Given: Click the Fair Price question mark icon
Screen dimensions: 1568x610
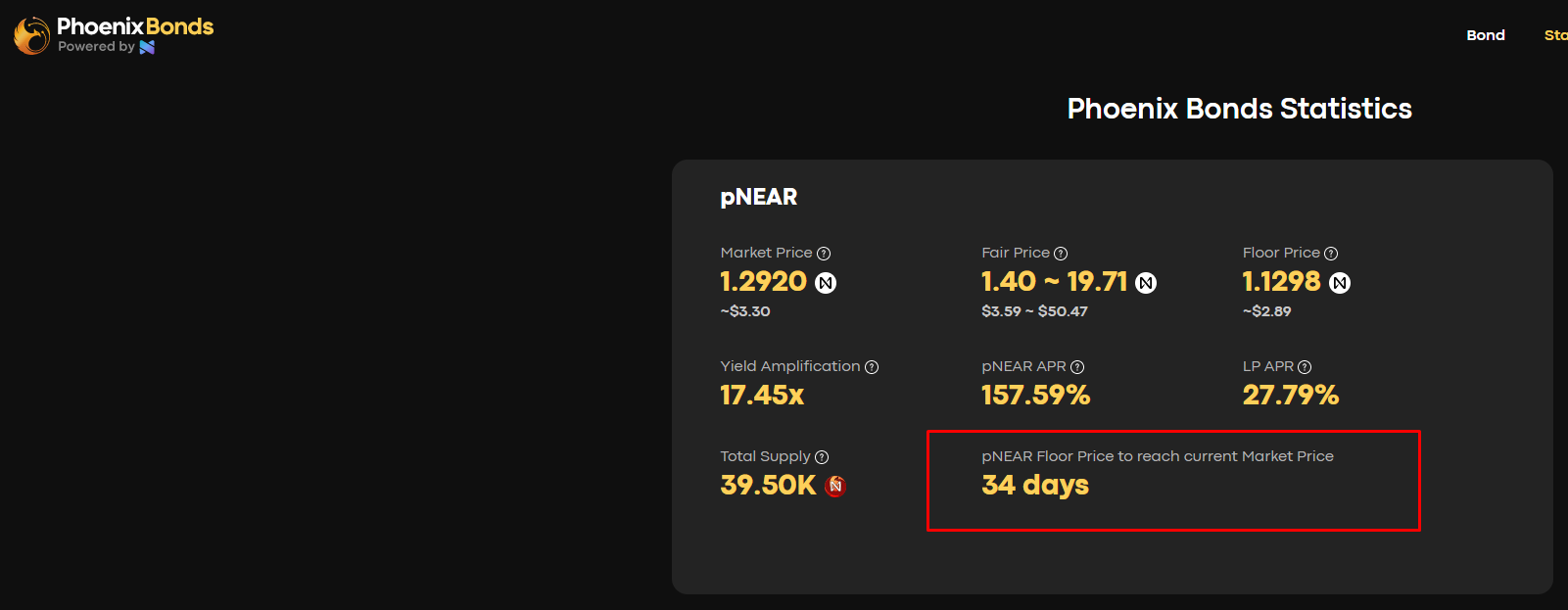Looking at the screenshot, I should click(x=1061, y=254).
